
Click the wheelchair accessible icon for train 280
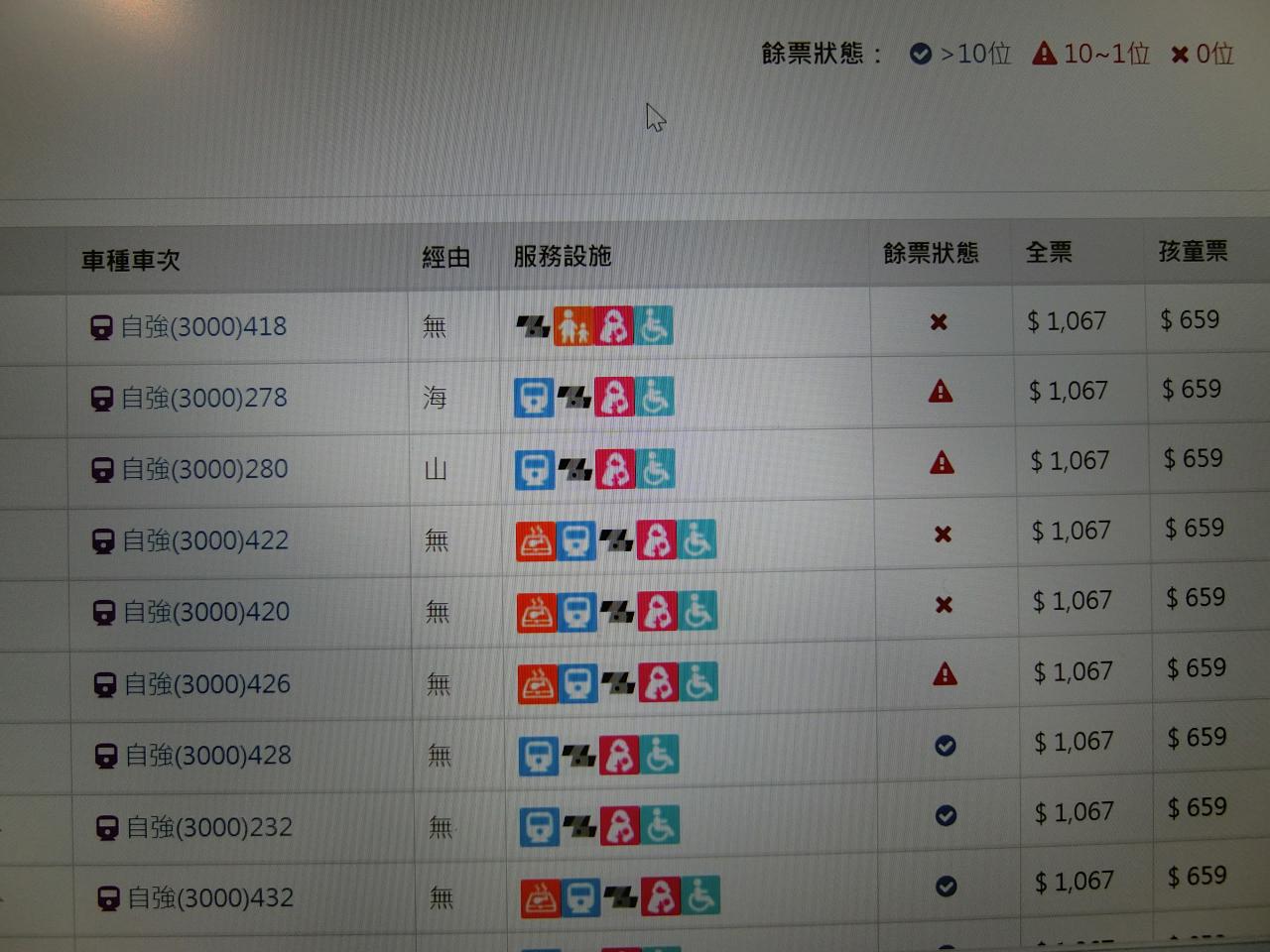[656, 469]
